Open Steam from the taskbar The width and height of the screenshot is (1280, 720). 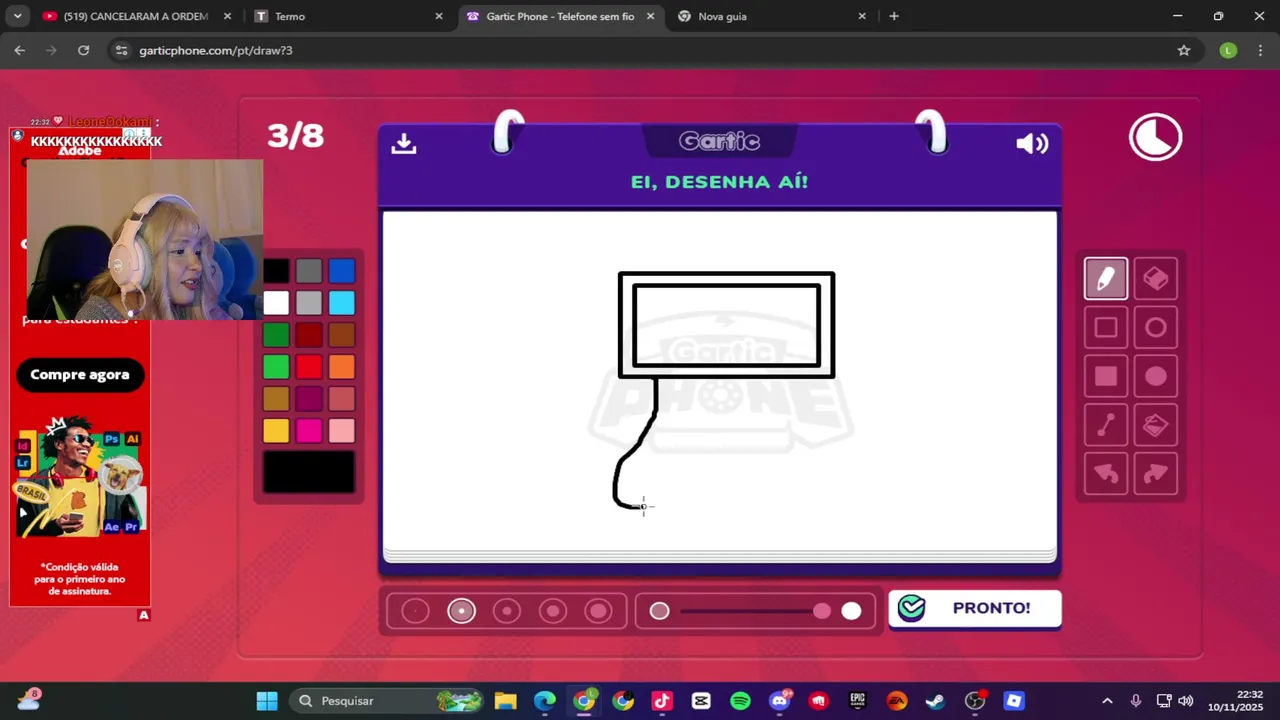click(936, 701)
